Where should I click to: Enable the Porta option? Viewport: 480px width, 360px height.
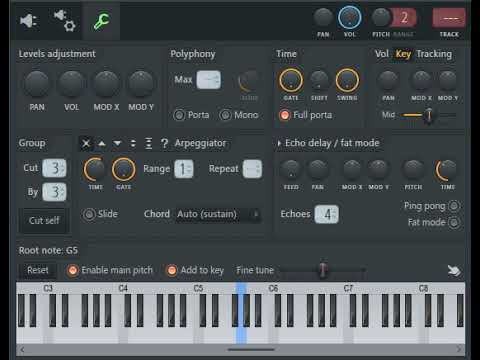[x=179, y=115]
